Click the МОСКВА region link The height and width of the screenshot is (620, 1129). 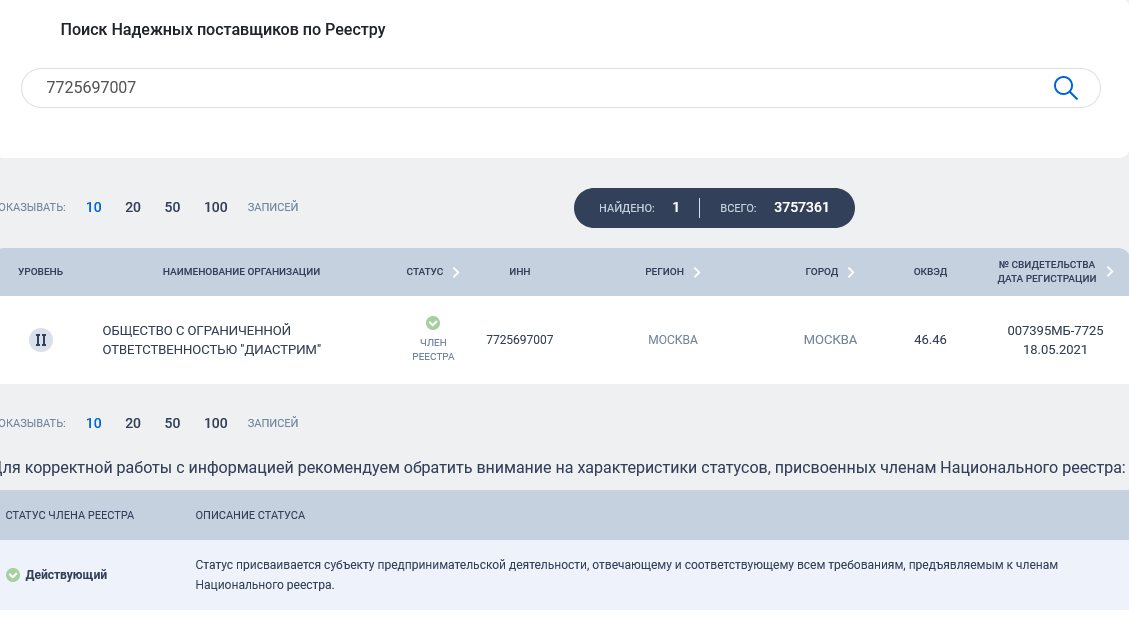click(673, 340)
